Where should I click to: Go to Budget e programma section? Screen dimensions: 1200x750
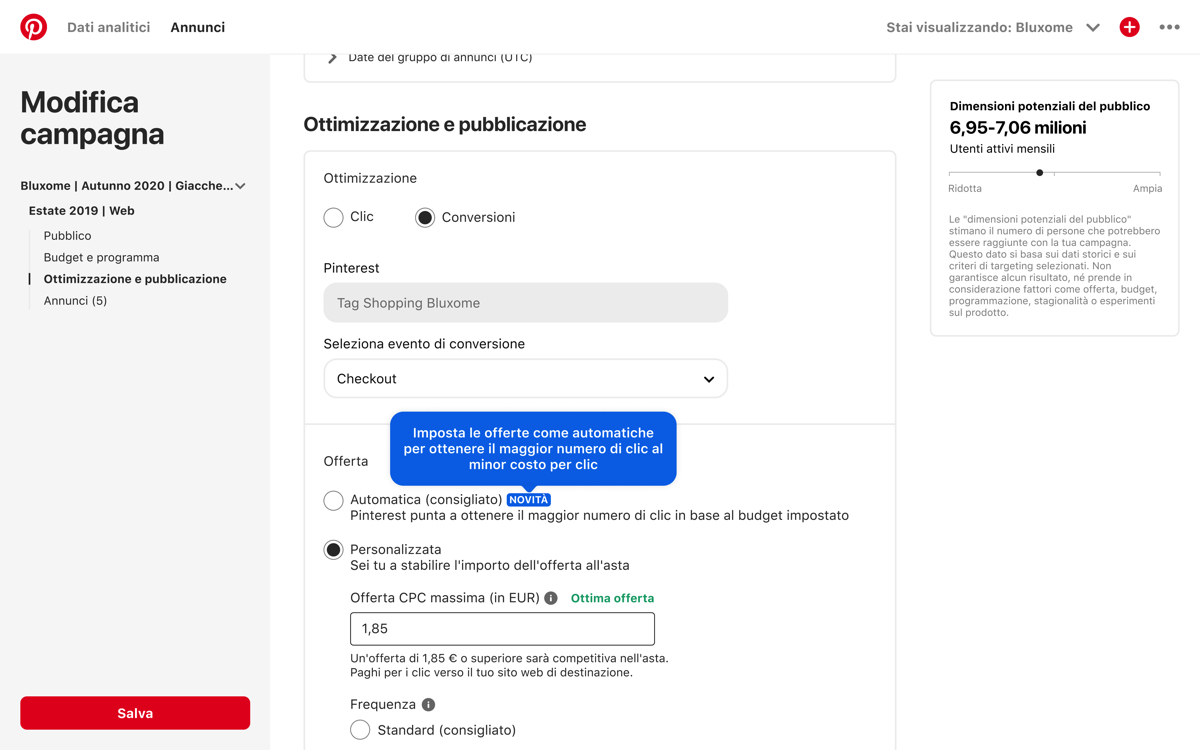[101, 257]
